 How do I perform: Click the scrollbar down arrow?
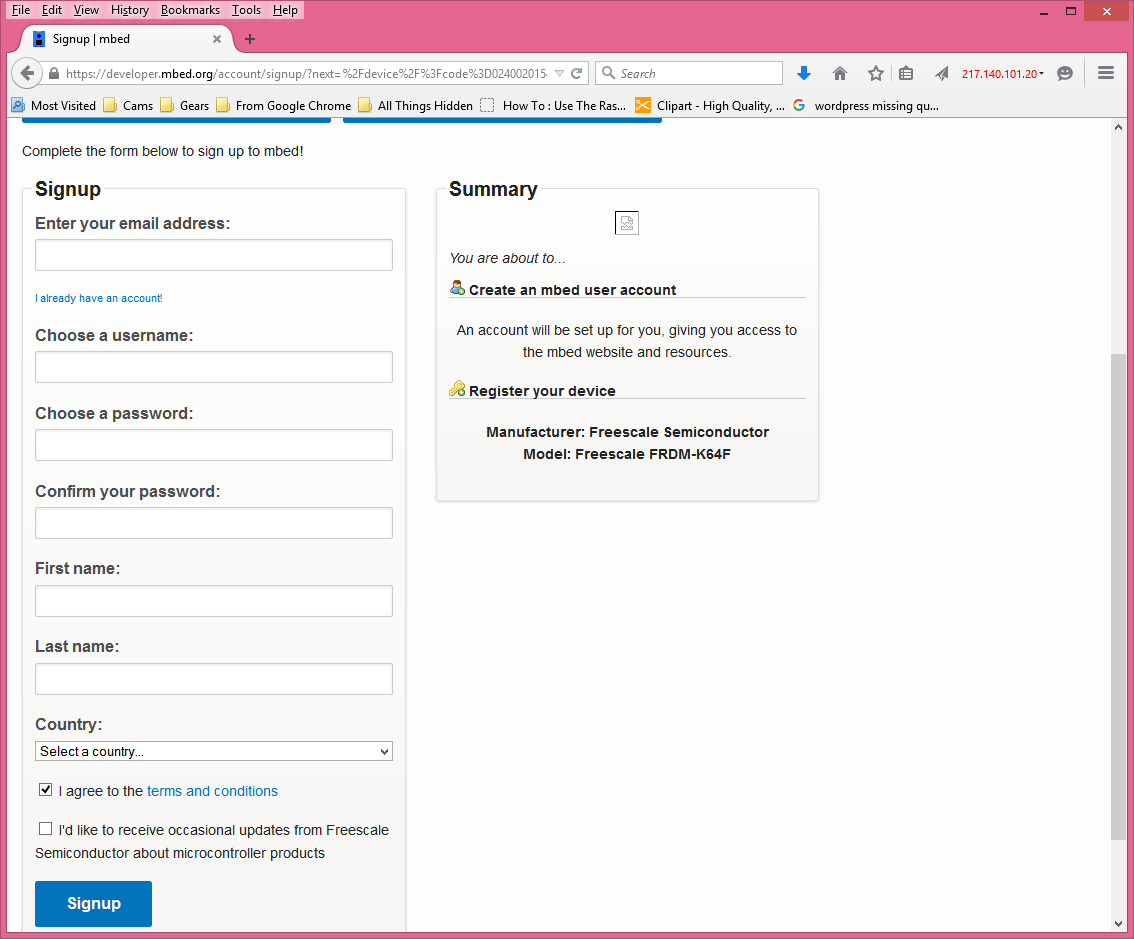coord(1118,924)
